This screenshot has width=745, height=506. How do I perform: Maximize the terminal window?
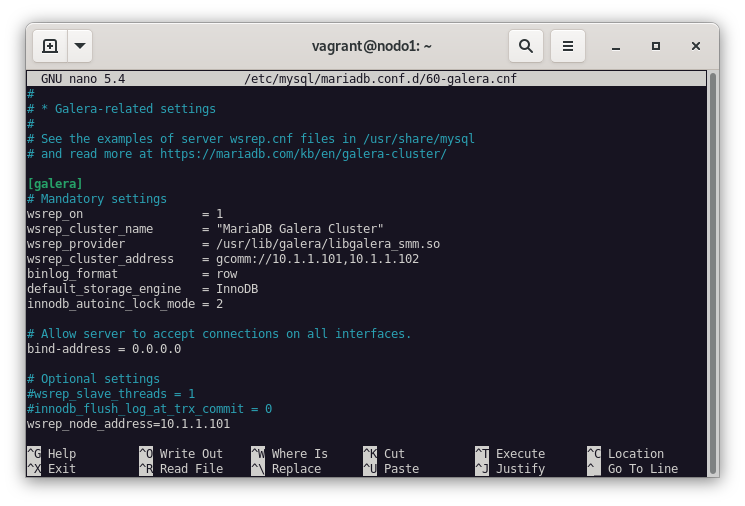pos(656,46)
